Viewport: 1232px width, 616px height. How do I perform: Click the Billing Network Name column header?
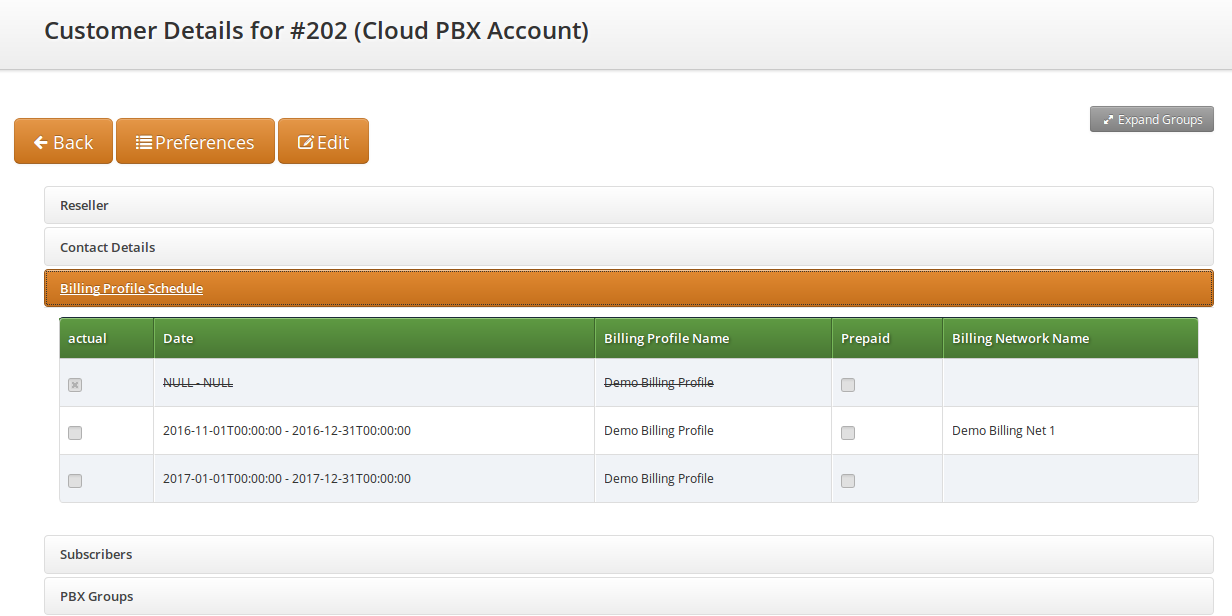coord(1020,338)
